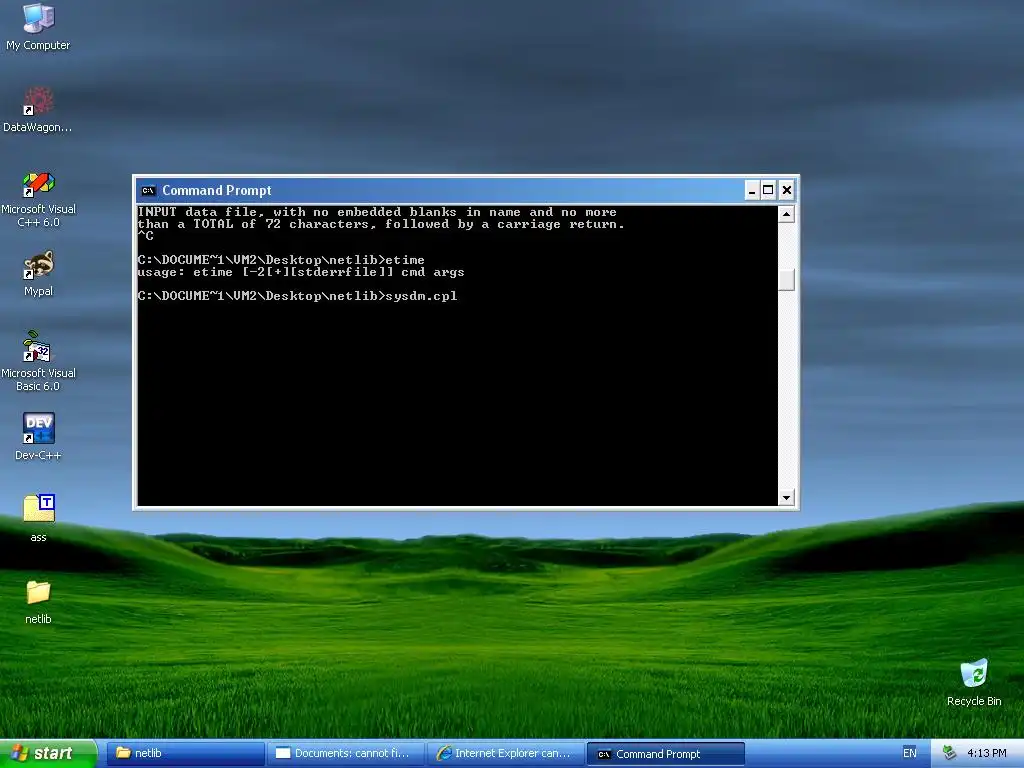Screen dimensions: 1024x768
Task: Minimize the Command Prompt window
Action: point(752,191)
